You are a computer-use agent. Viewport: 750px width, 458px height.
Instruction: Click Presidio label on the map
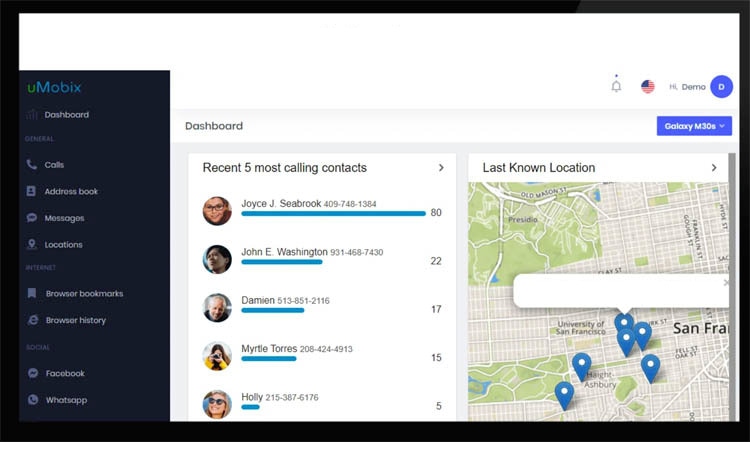click(523, 219)
